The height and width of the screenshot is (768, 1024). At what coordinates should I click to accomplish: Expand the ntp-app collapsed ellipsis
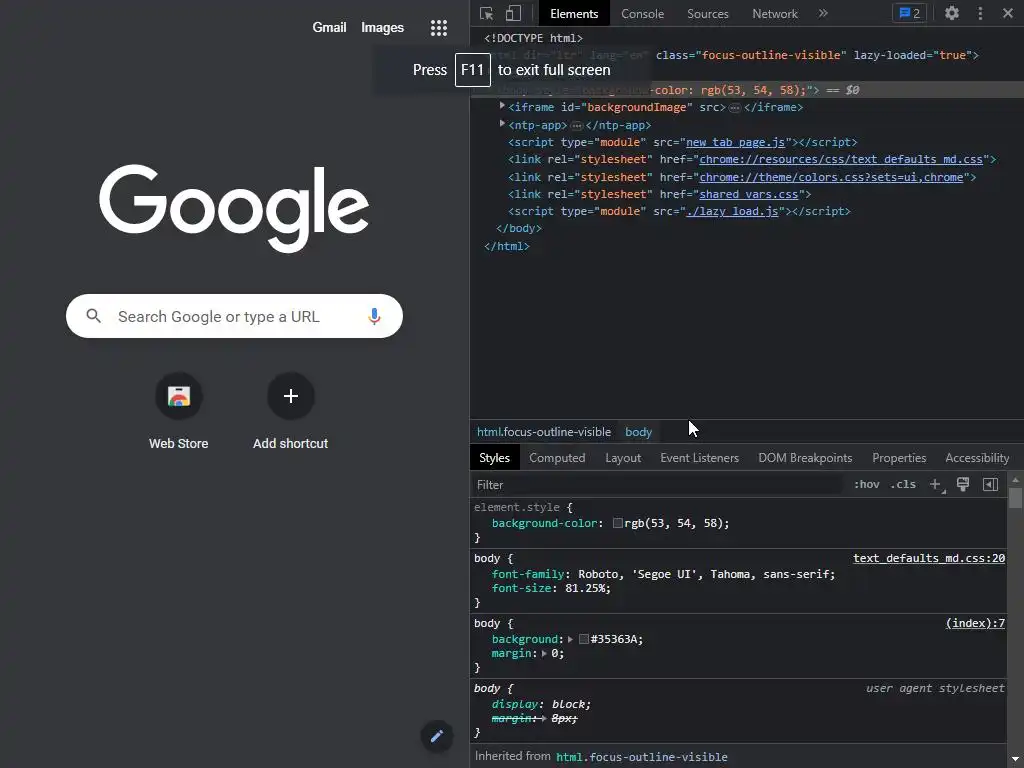click(577, 125)
